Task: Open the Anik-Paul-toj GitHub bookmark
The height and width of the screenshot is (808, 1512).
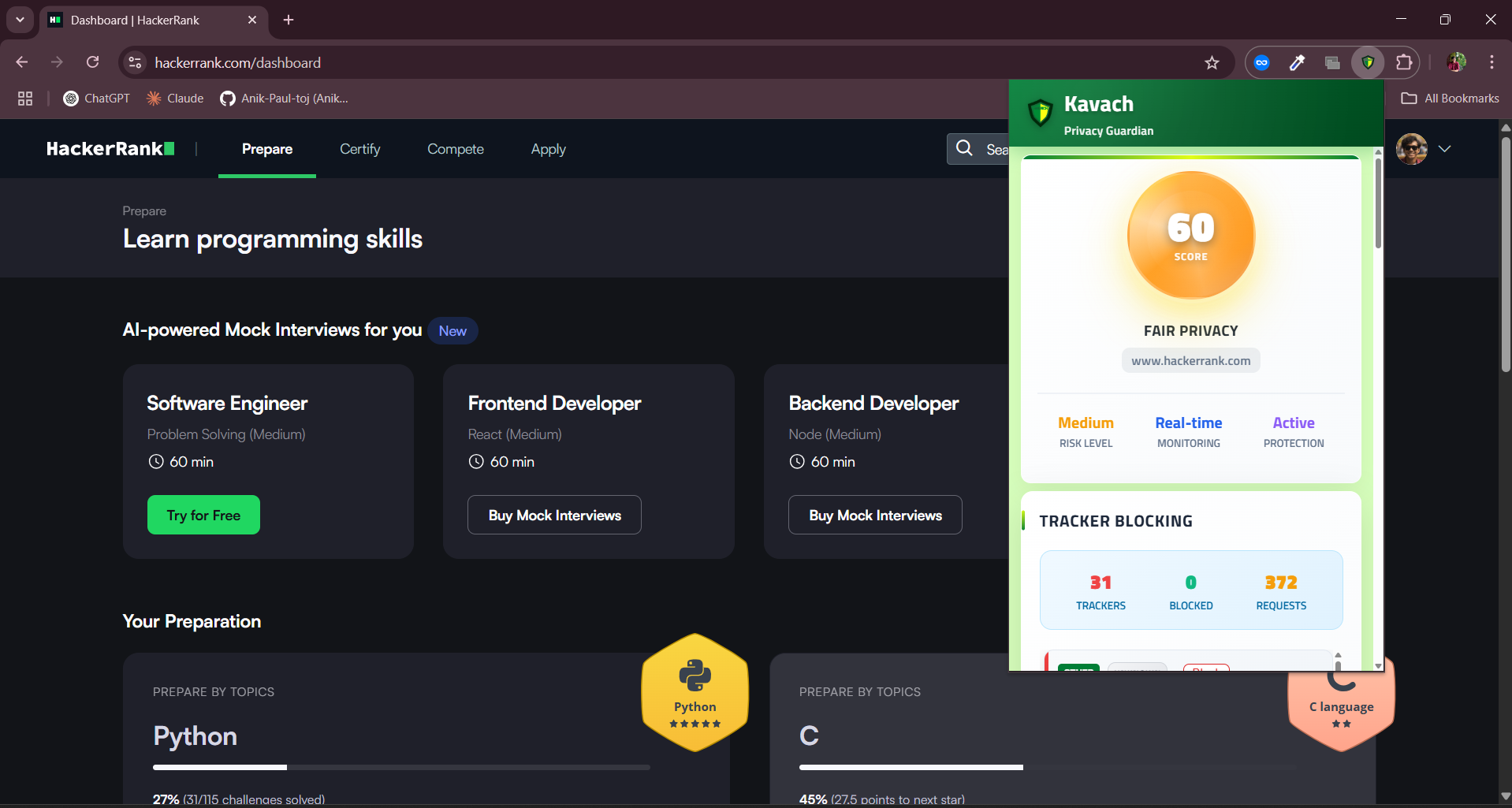Action: 284,99
